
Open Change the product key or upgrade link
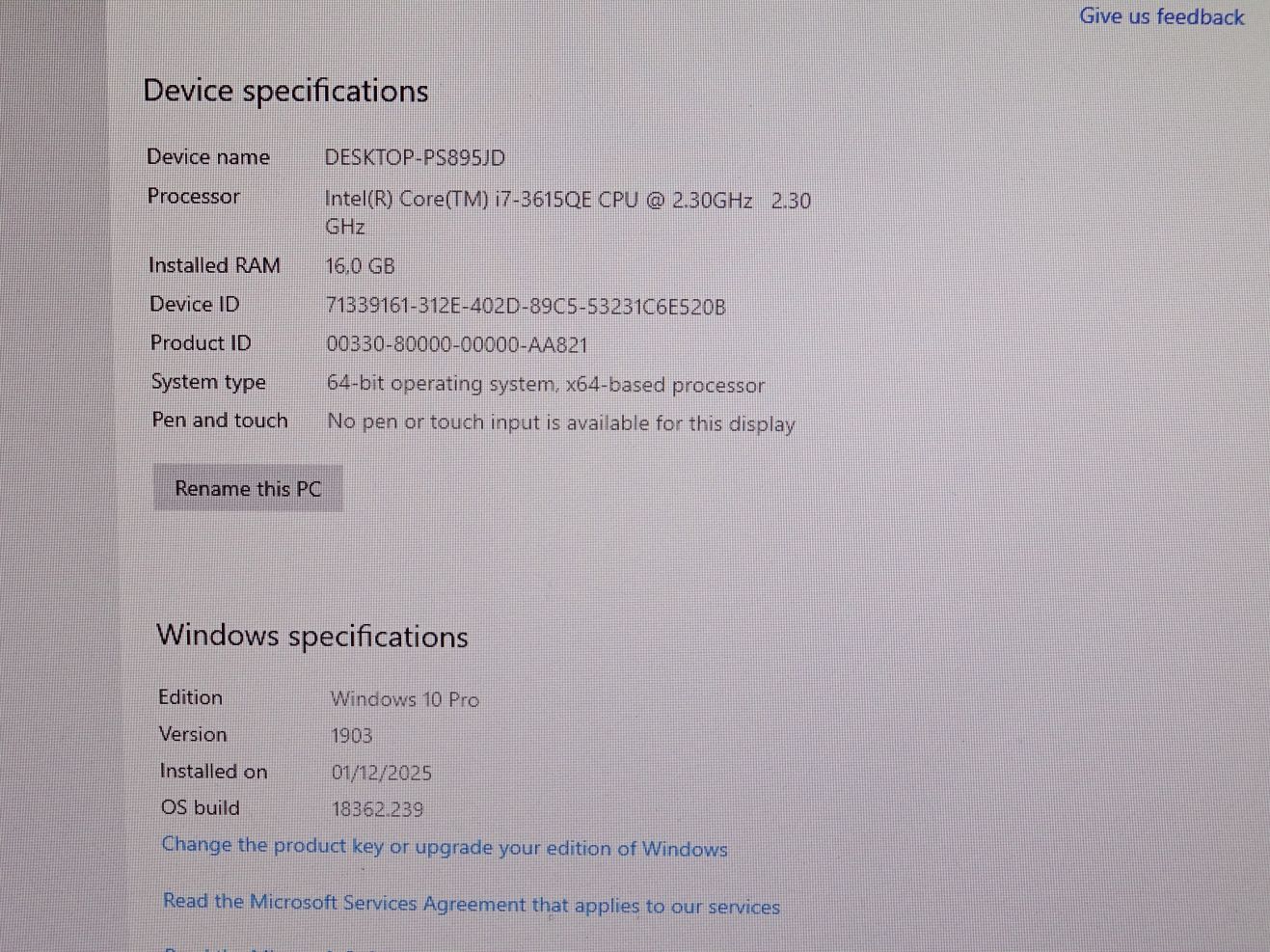(x=444, y=847)
